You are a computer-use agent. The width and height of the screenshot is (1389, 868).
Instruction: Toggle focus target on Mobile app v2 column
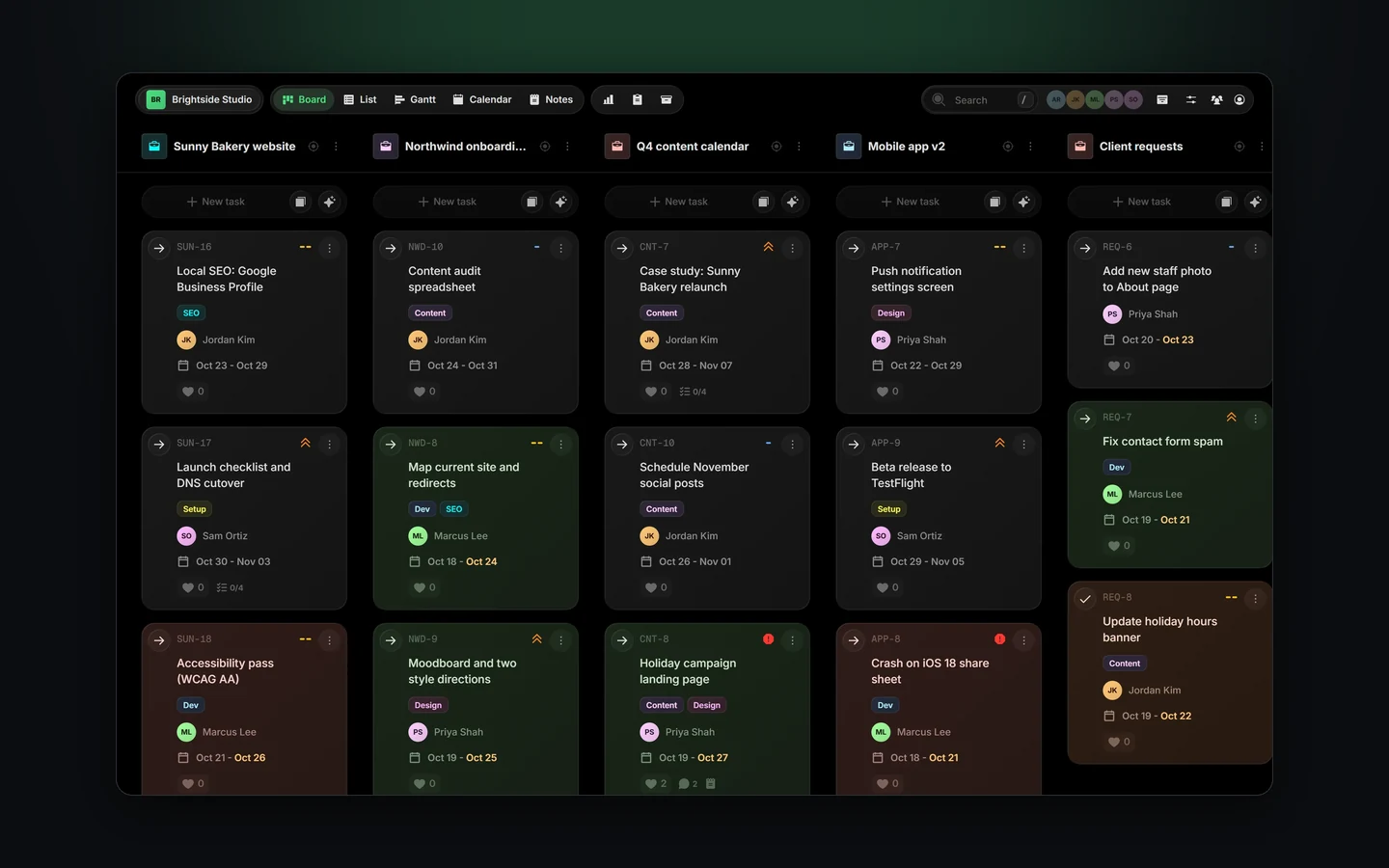click(x=1008, y=147)
